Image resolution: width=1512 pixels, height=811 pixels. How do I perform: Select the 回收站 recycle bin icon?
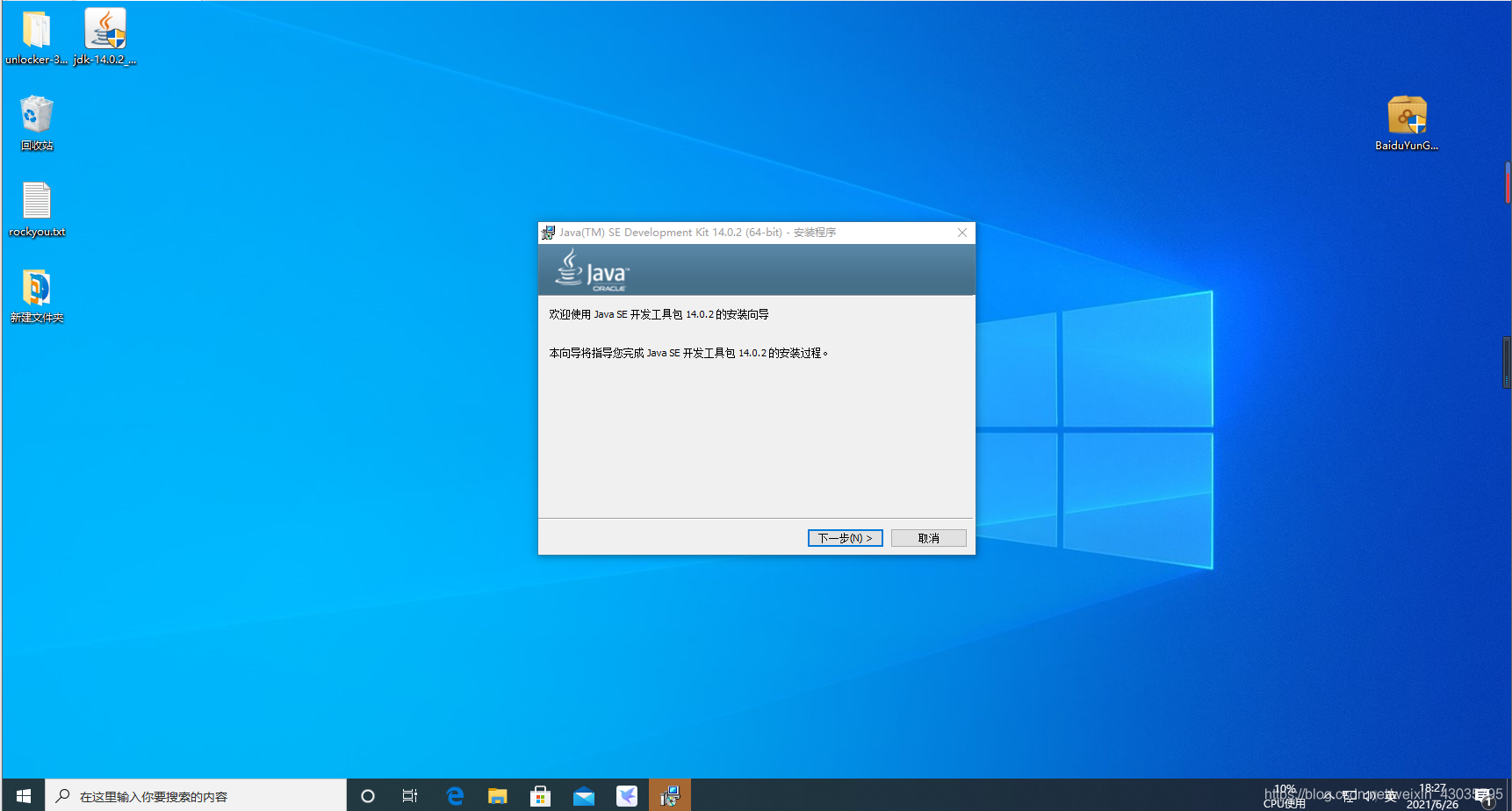(36, 123)
